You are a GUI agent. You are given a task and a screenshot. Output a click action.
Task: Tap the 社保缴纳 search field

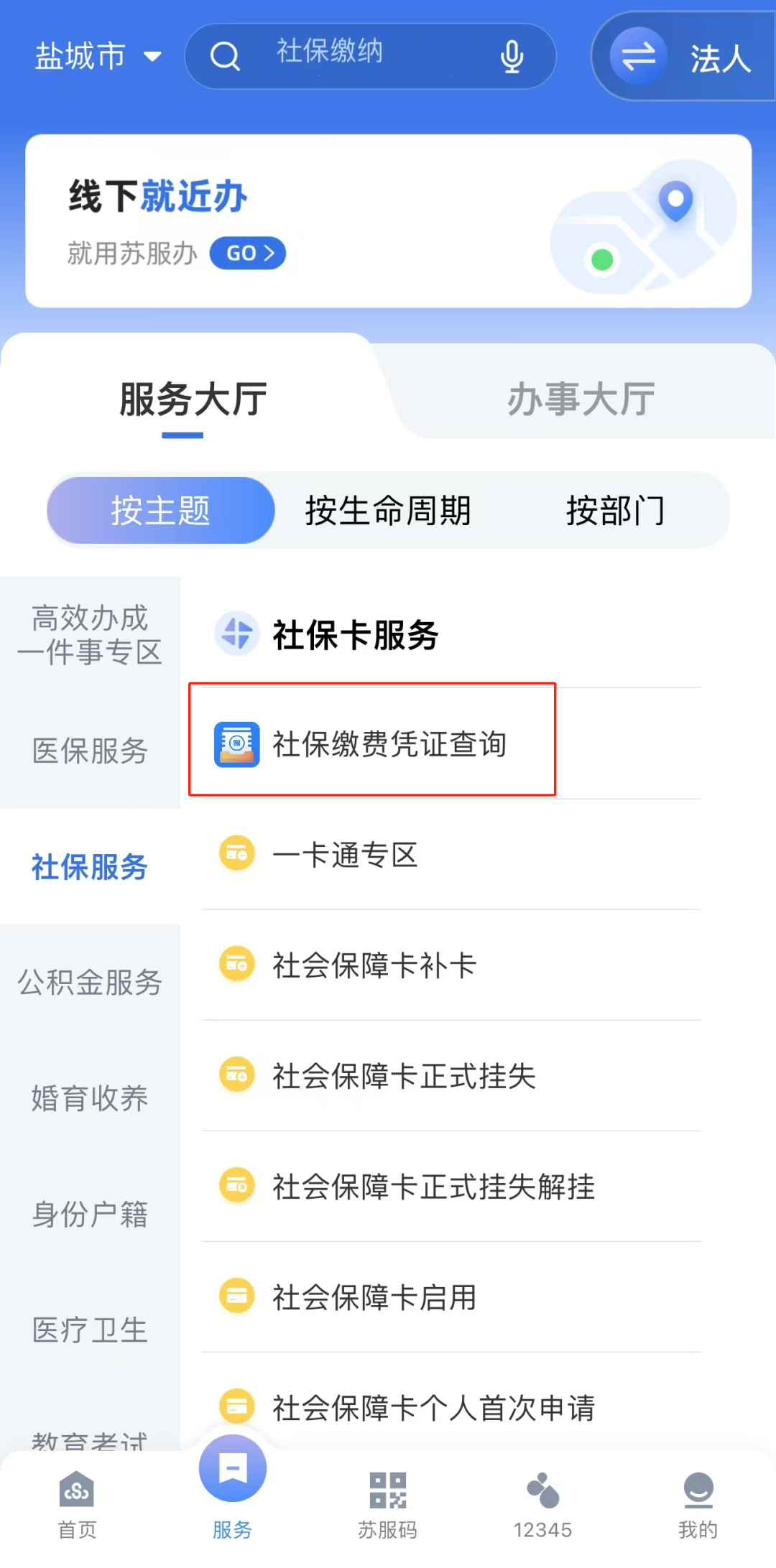pyautogui.click(x=359, y=52)
